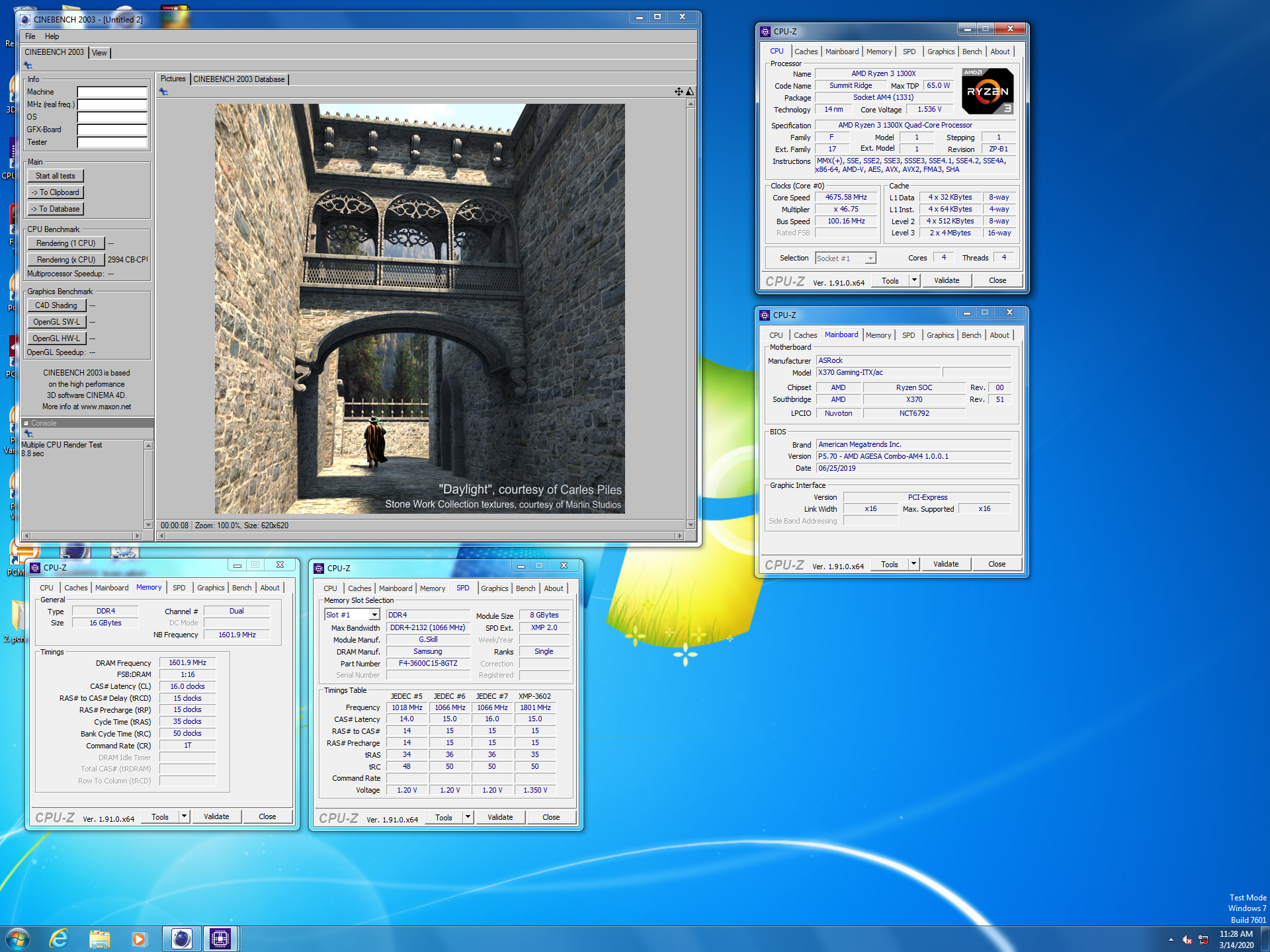The width and height of the screenshot is (1270, 952).
Task: Switch to CPU-Z via its taskbar icon
Action: tap(220, 939)
